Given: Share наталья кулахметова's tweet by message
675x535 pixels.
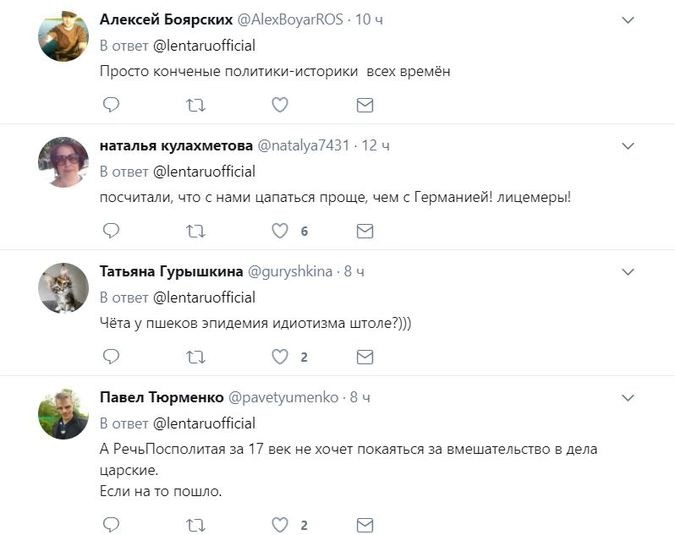Looking at the screenshot, I should (x=365, y=231).
